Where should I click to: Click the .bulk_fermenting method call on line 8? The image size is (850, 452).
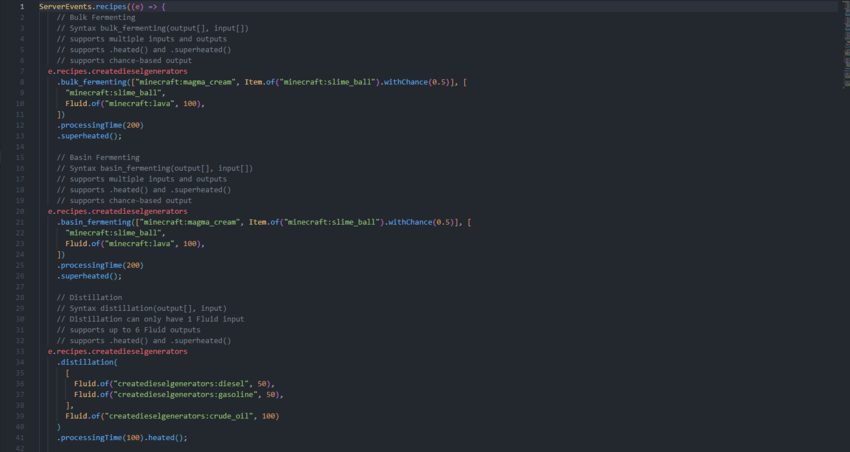click(x=92, y=82)
